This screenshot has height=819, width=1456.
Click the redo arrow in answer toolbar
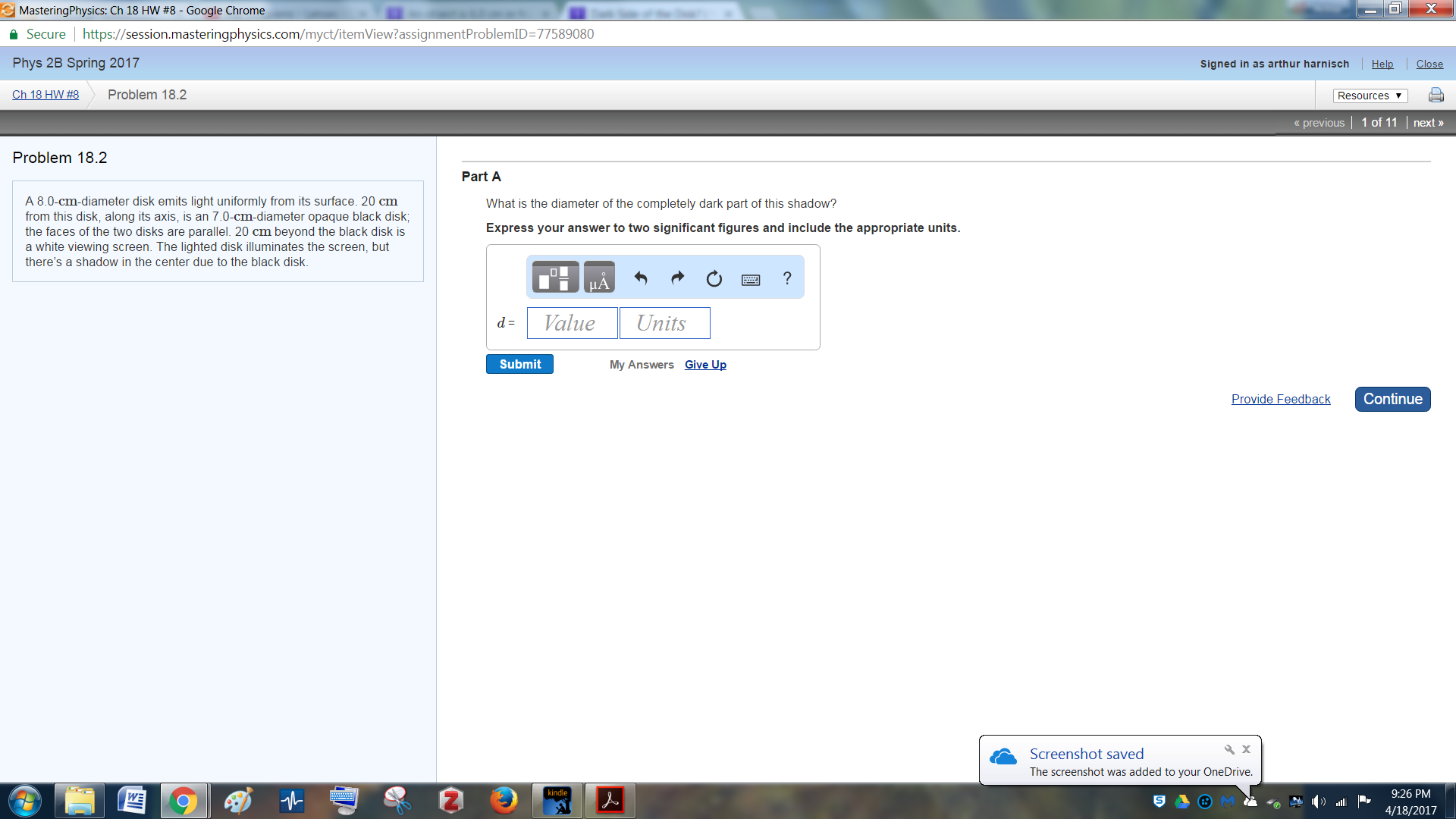677,278
